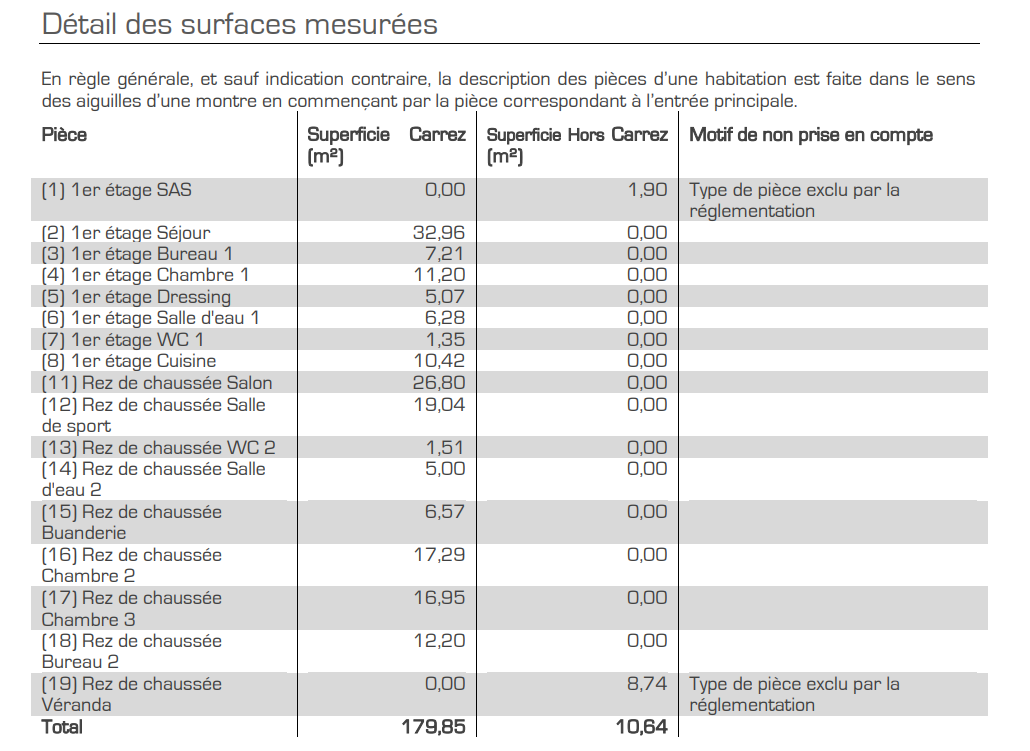Click the "Superficie Carrez (m²)" column header
The height and width of the screenshot is (751, 1030).
386,145
